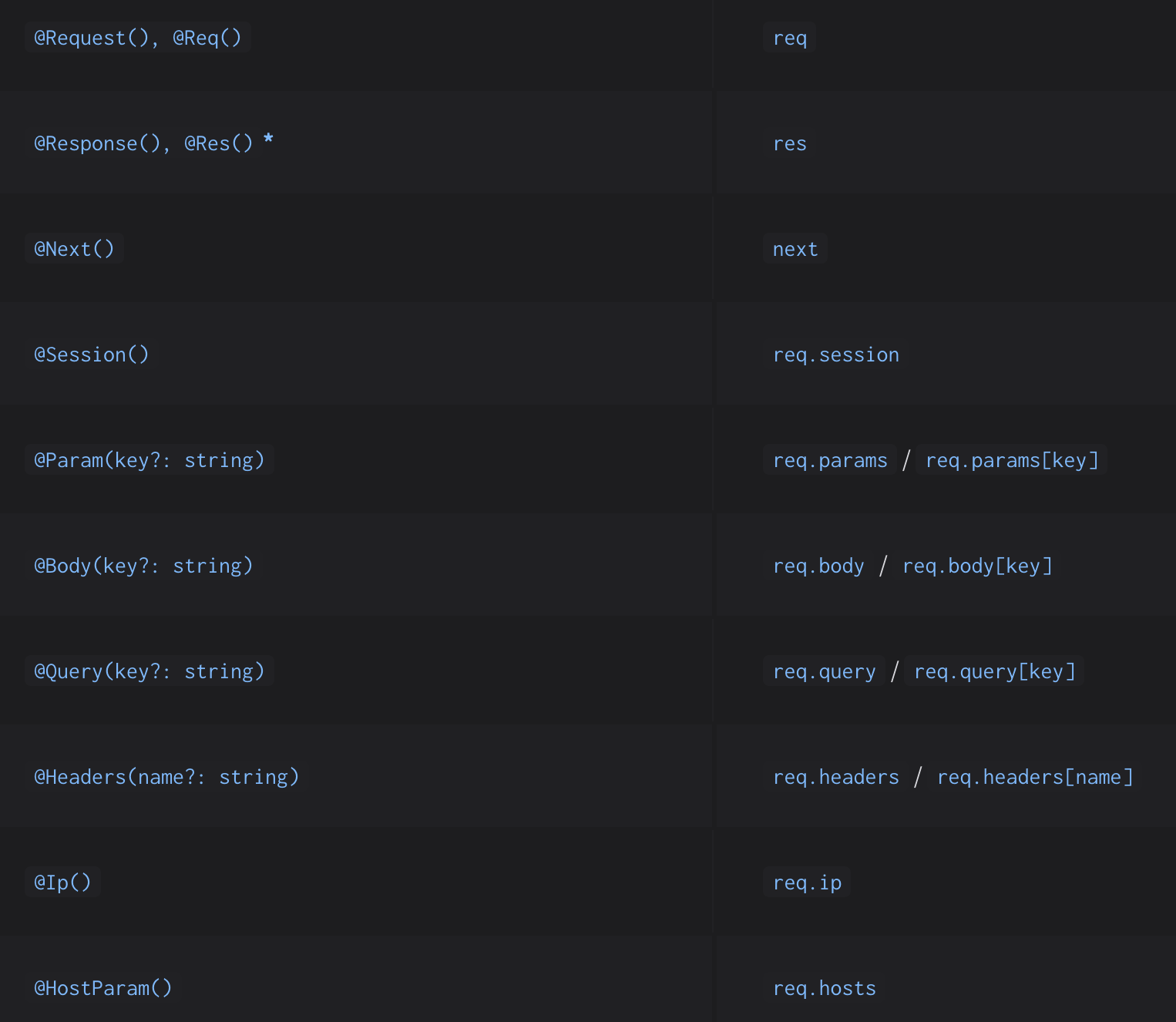Image resolution: width=1176 pixels, height=1022 pixels.
Task: Select the @HostParam() decorator text
Action: (102, 988)
